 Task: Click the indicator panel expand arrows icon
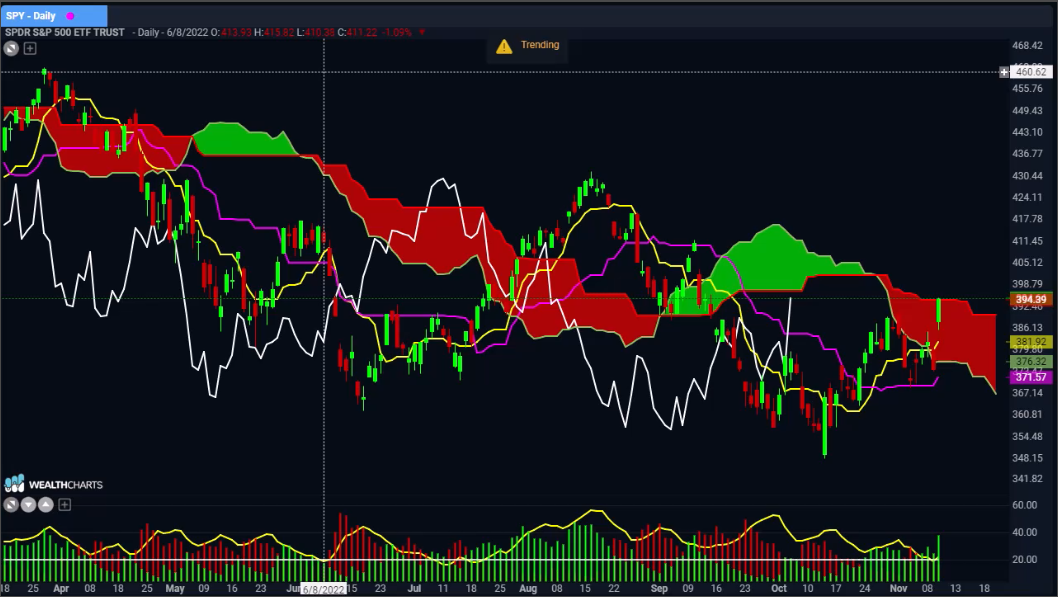click(10, 505)
